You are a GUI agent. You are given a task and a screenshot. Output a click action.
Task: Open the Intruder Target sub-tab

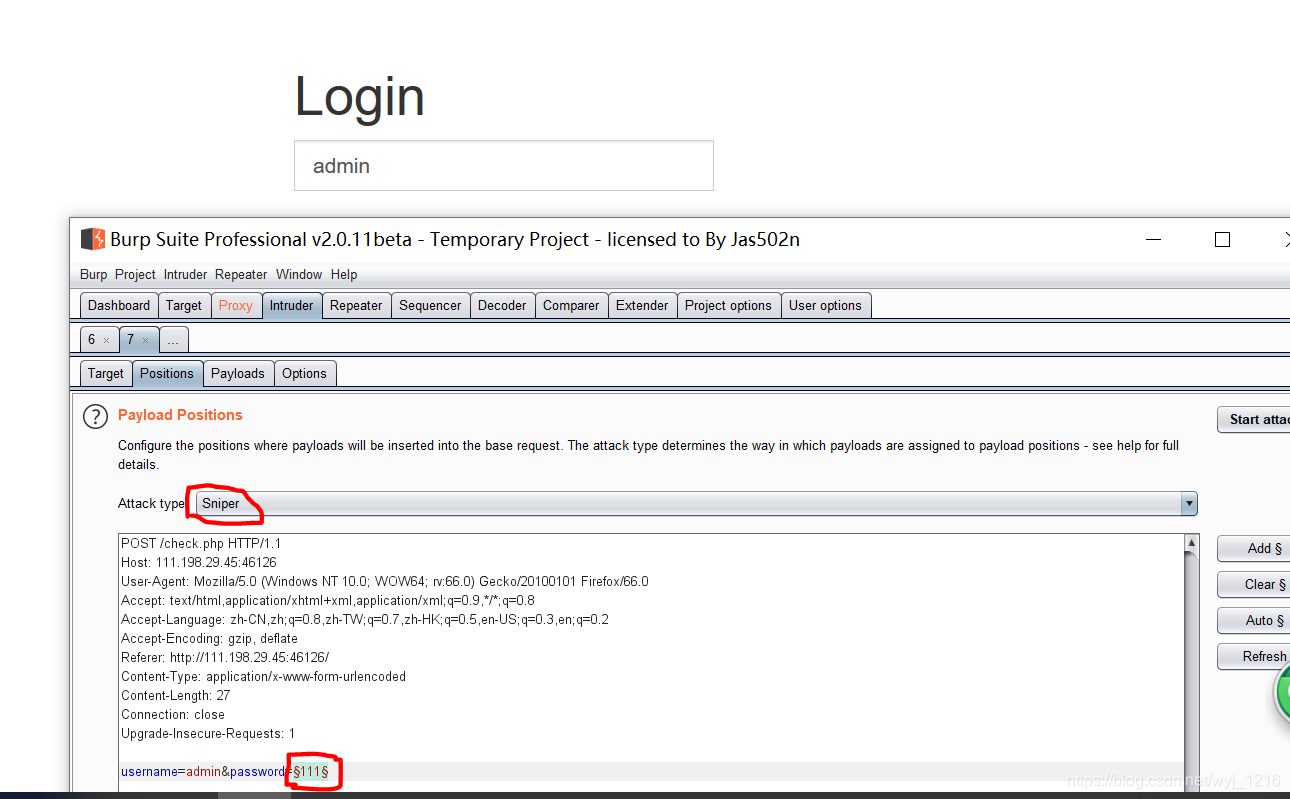106,373
